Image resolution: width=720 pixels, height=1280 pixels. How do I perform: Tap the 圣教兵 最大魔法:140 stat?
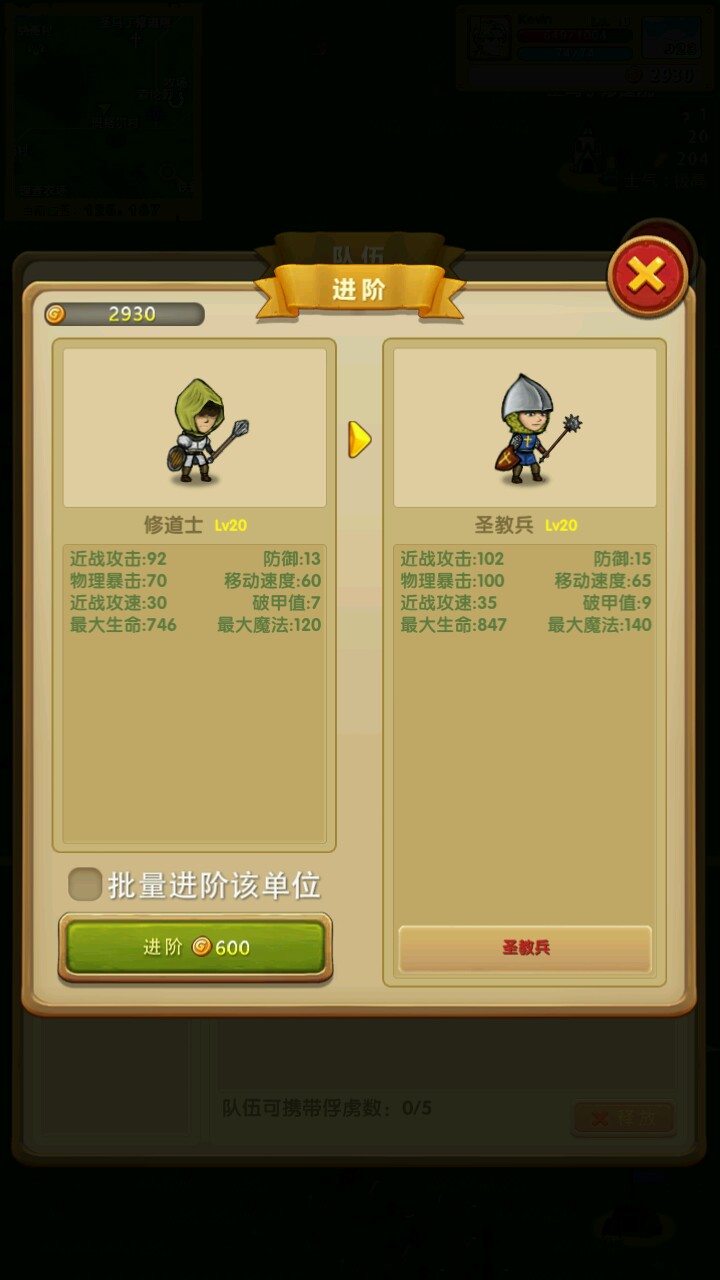click(599, 625)
